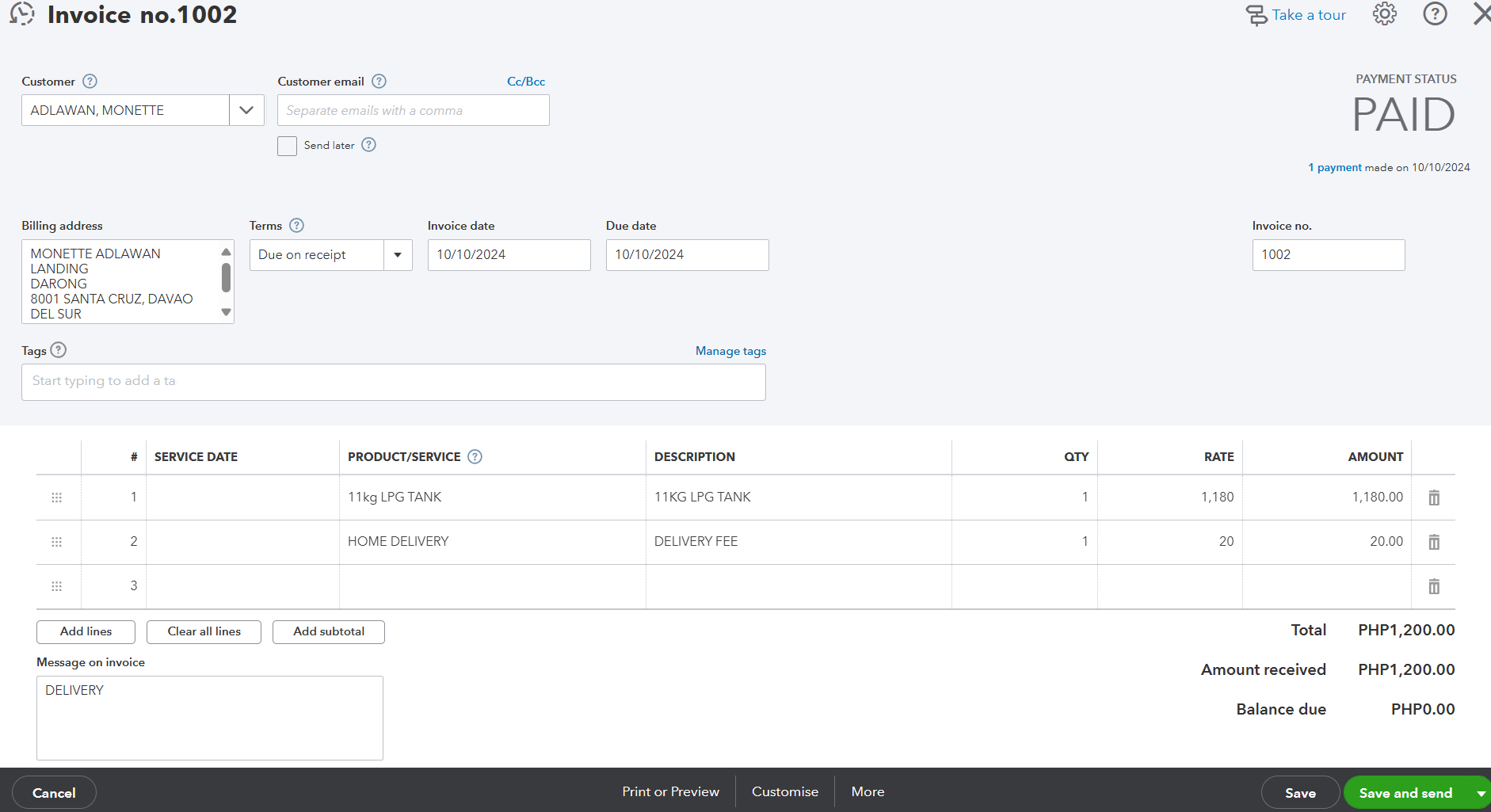Click the amount cell showing 1,180.00
The image size is (1491, 812).
(1327, 497)
